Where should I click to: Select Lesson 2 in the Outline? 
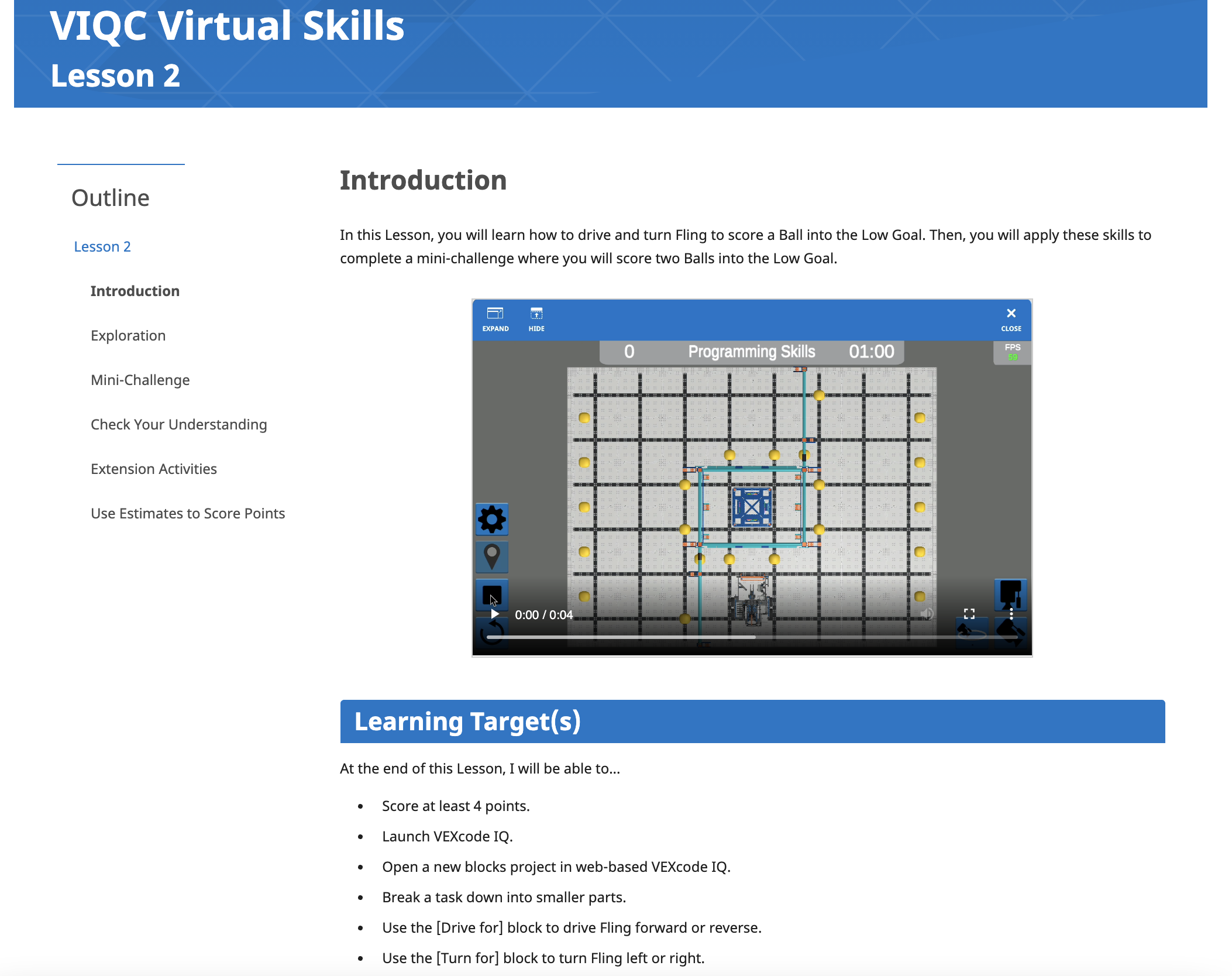102,246
